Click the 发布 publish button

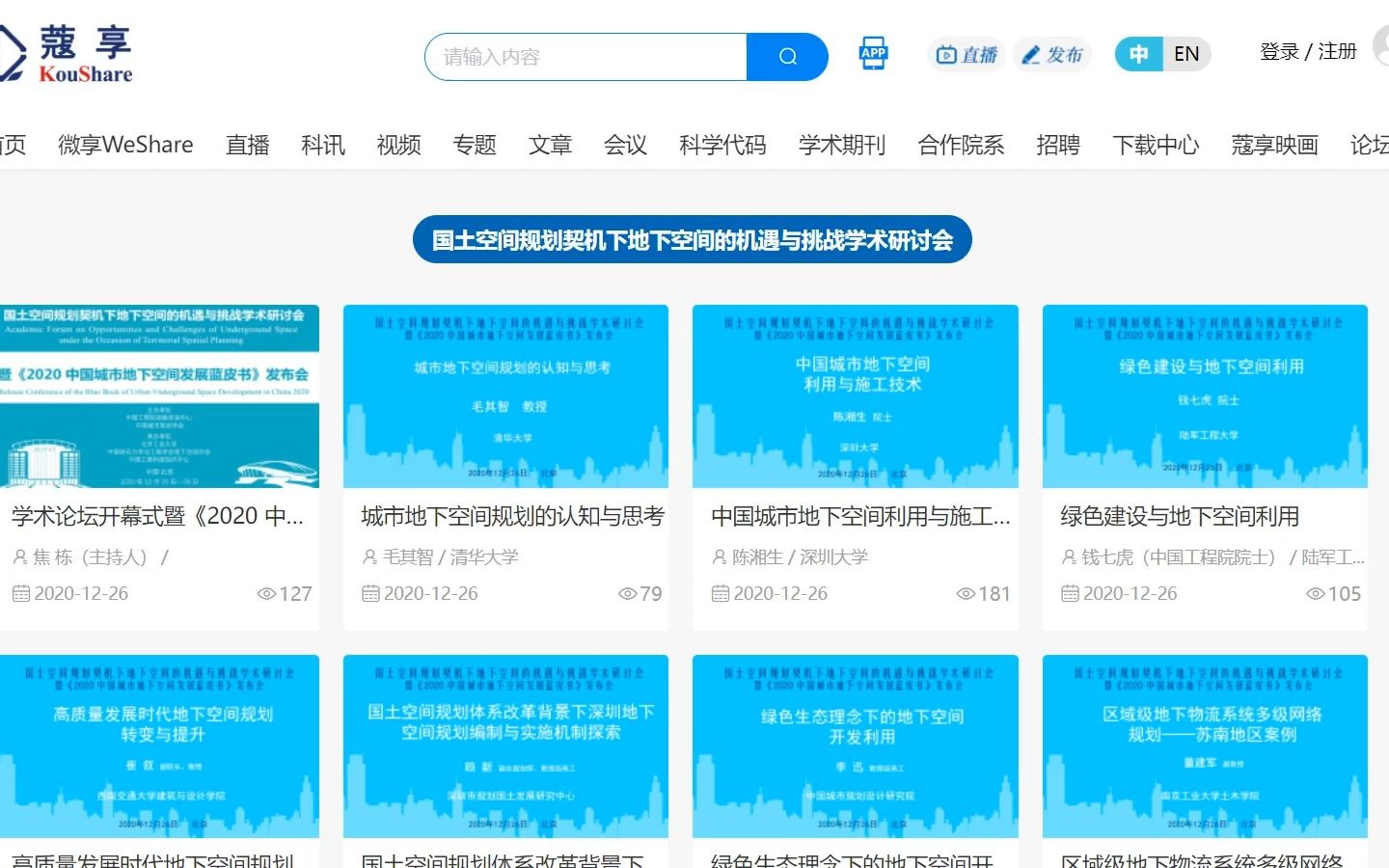[1052, 55]
